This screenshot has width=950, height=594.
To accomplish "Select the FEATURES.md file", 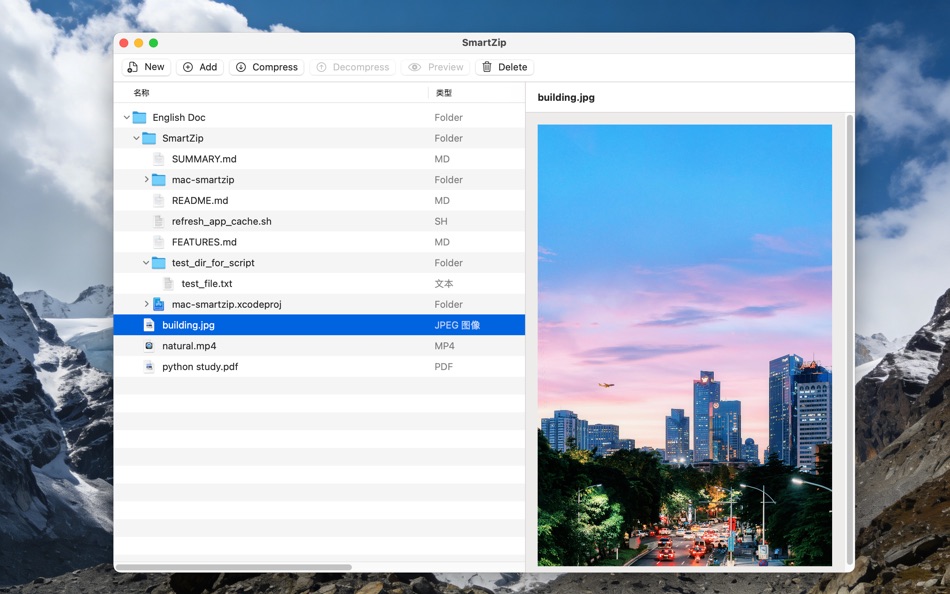I will [200, 241].
